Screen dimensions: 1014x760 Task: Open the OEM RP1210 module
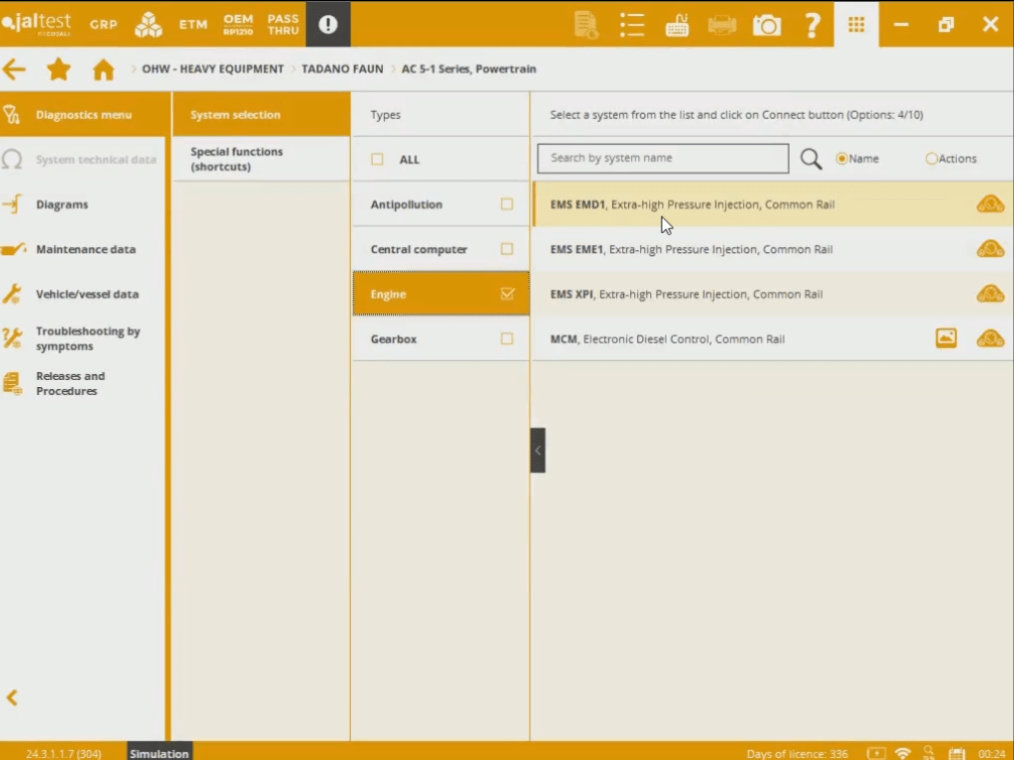click(238, 25)
